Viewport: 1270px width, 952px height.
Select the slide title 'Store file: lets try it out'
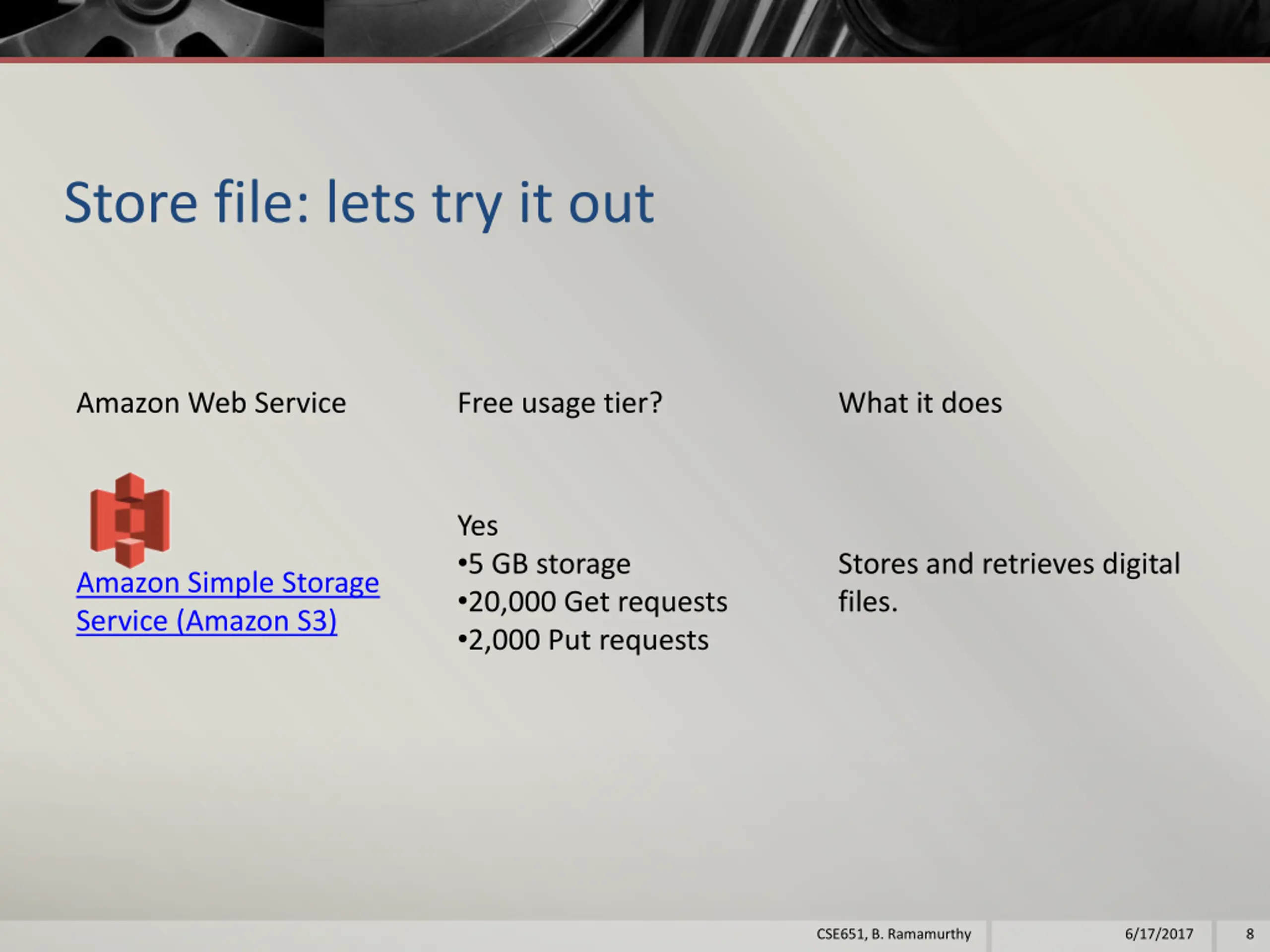[359, 203]
